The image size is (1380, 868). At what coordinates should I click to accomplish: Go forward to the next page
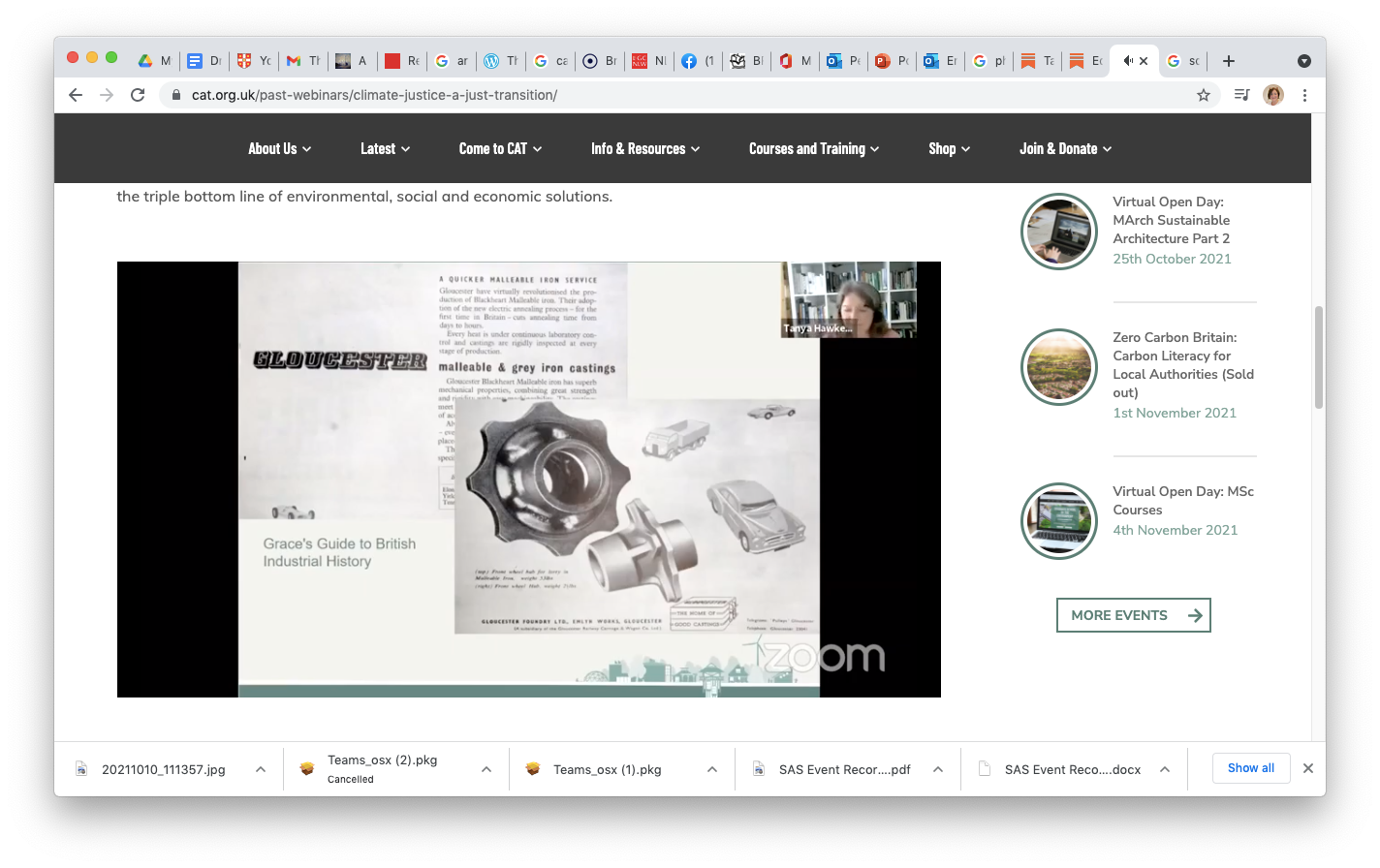(x=107, y=95)
